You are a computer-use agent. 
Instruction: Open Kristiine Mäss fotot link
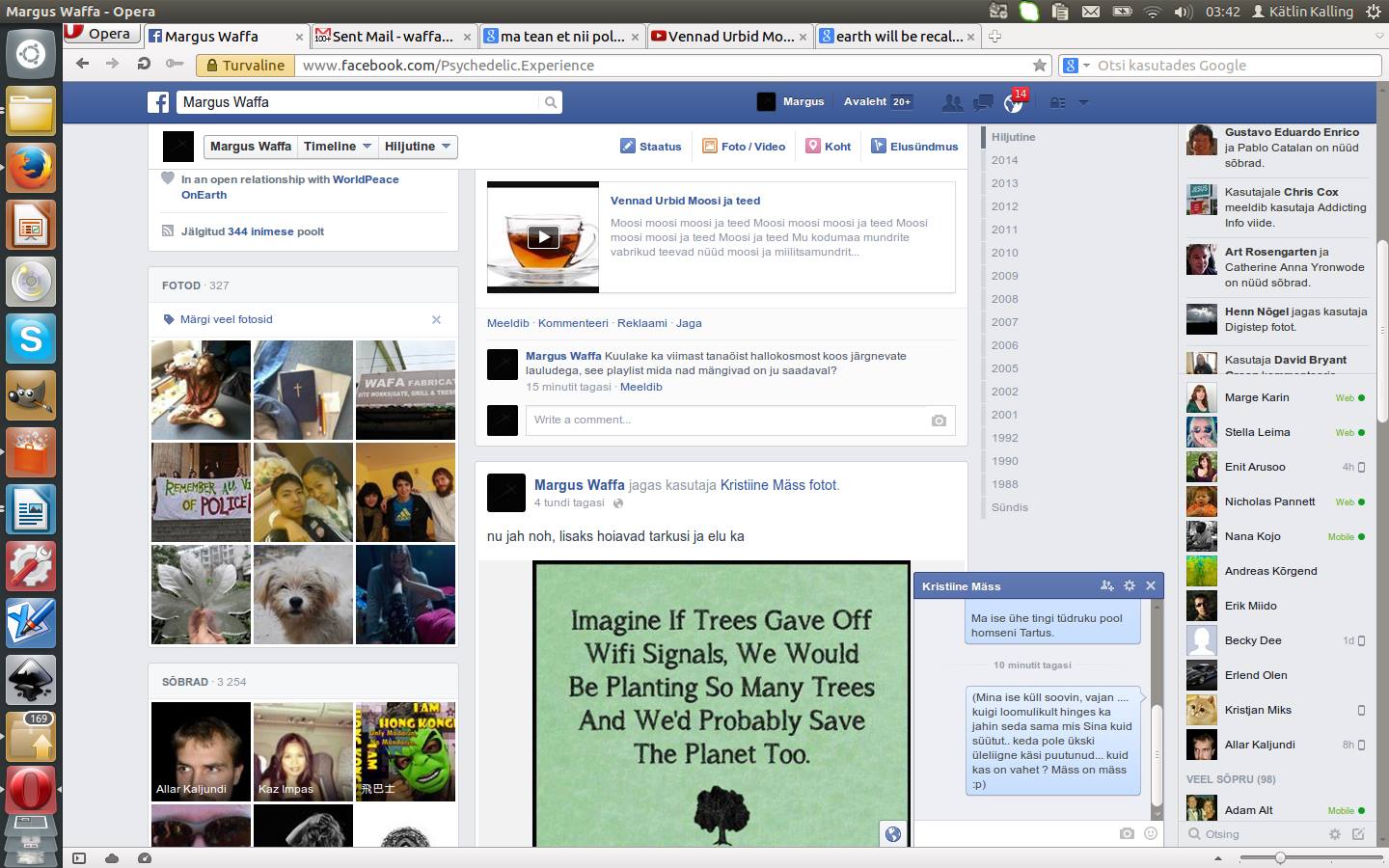[x=779, y=485]
